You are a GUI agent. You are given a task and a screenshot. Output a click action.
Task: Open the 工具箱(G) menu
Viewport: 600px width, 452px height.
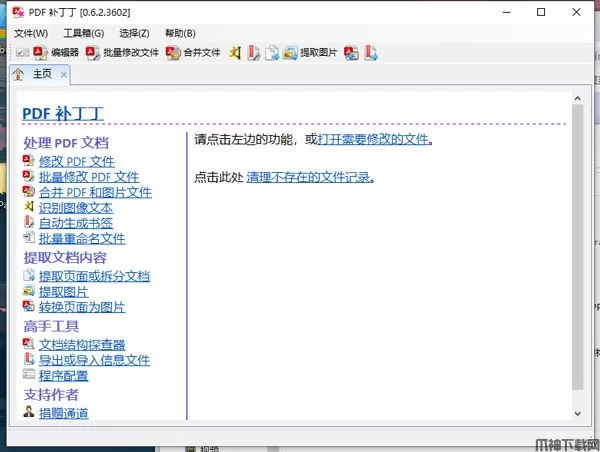[x=83, y=33]
